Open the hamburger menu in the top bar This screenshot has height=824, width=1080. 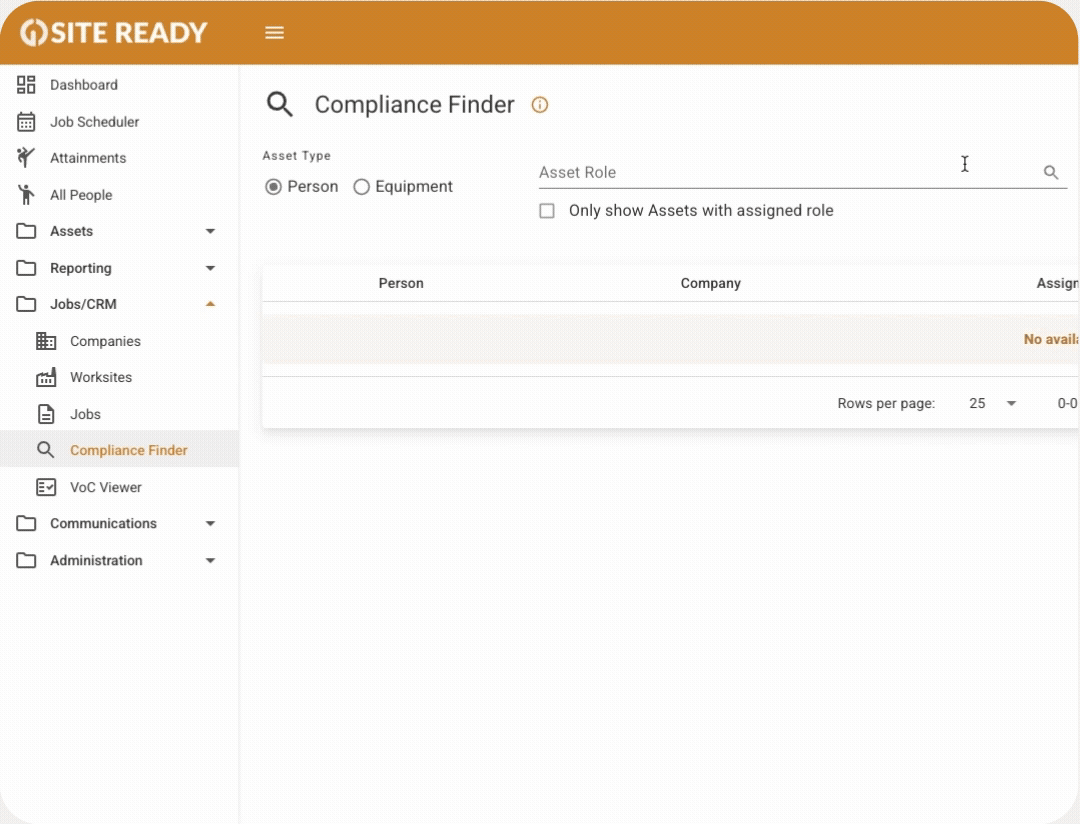[x=274, y=32]
